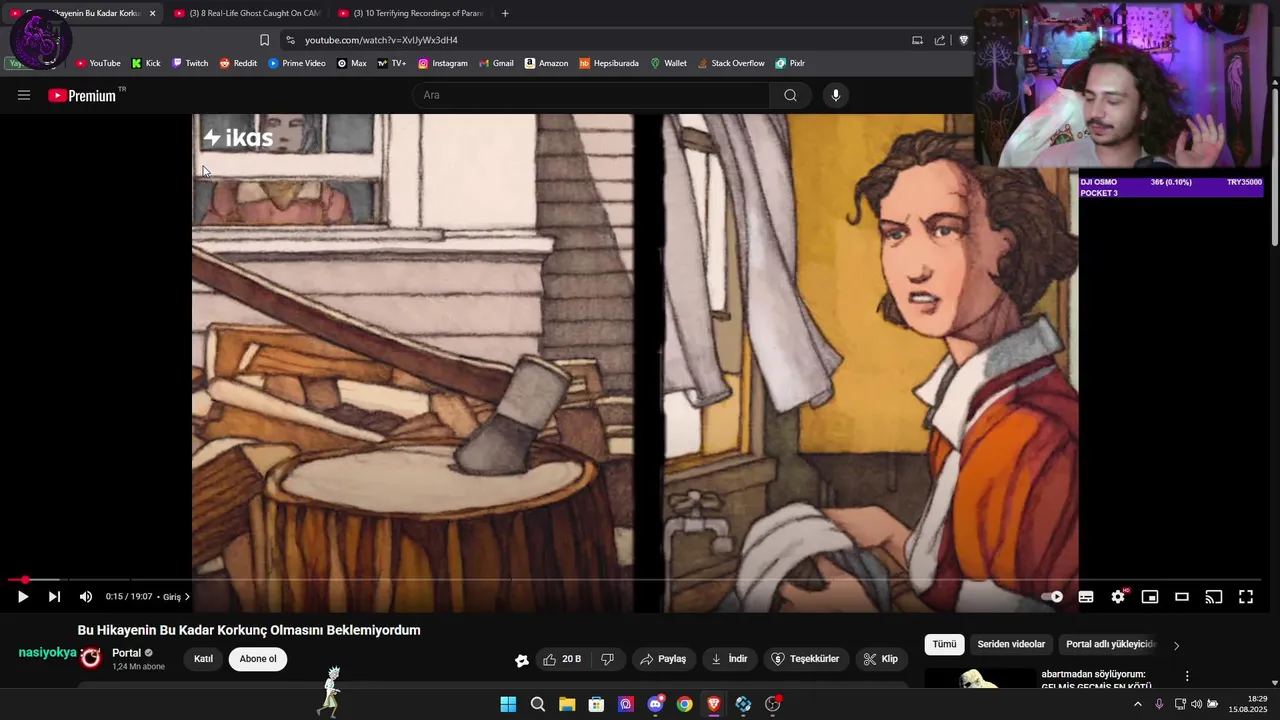Open the YouTube hamburger guide menu
This screenshot has height=720, width=1280.
click(24, 95)
